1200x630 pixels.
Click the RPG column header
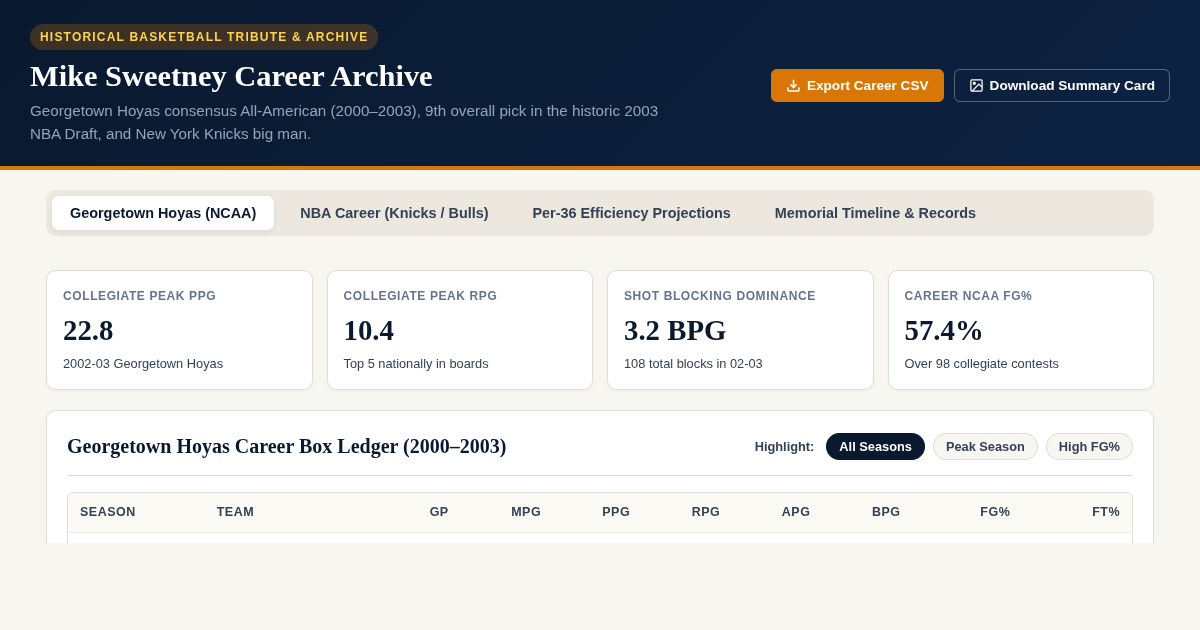tap(706, 512)
